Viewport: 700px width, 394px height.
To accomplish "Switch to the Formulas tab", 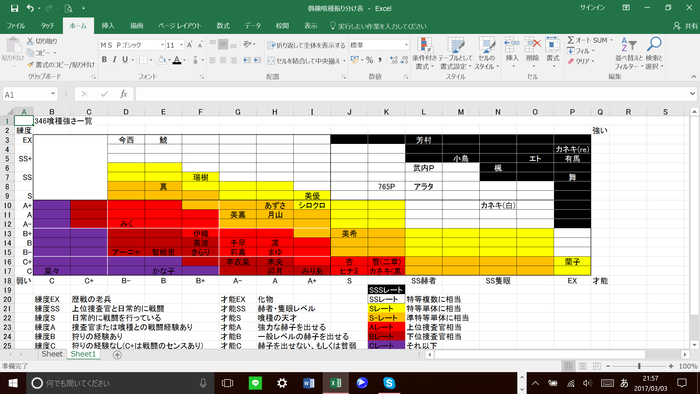I will 223,26.
